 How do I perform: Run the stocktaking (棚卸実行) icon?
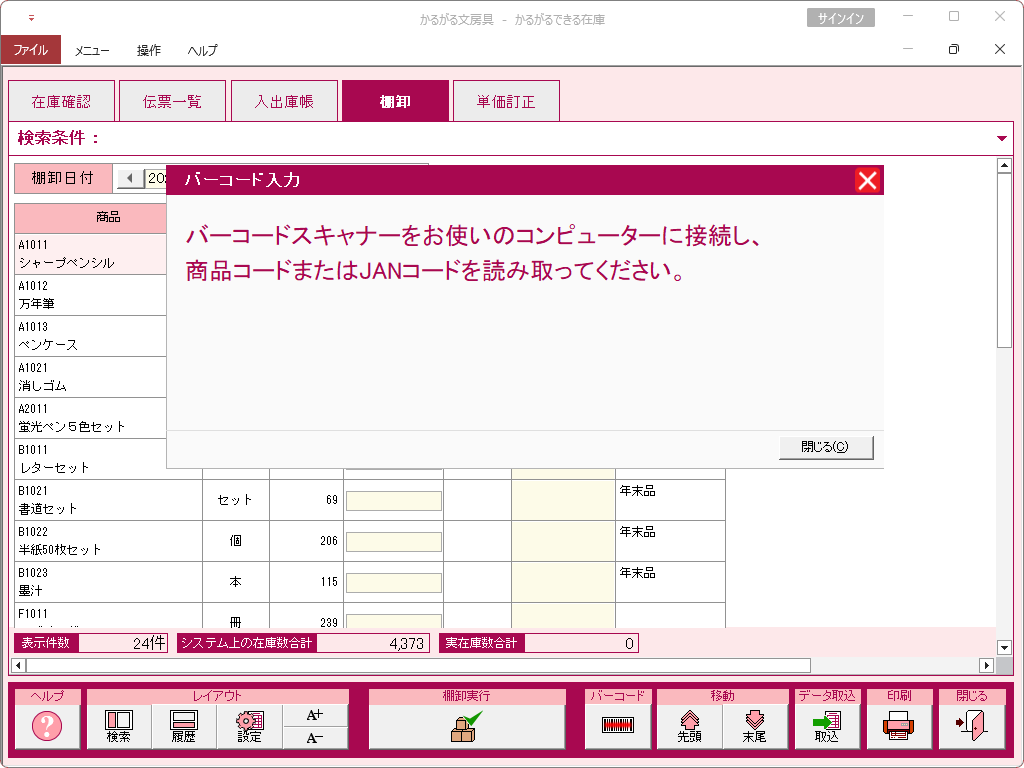[466, 726]
